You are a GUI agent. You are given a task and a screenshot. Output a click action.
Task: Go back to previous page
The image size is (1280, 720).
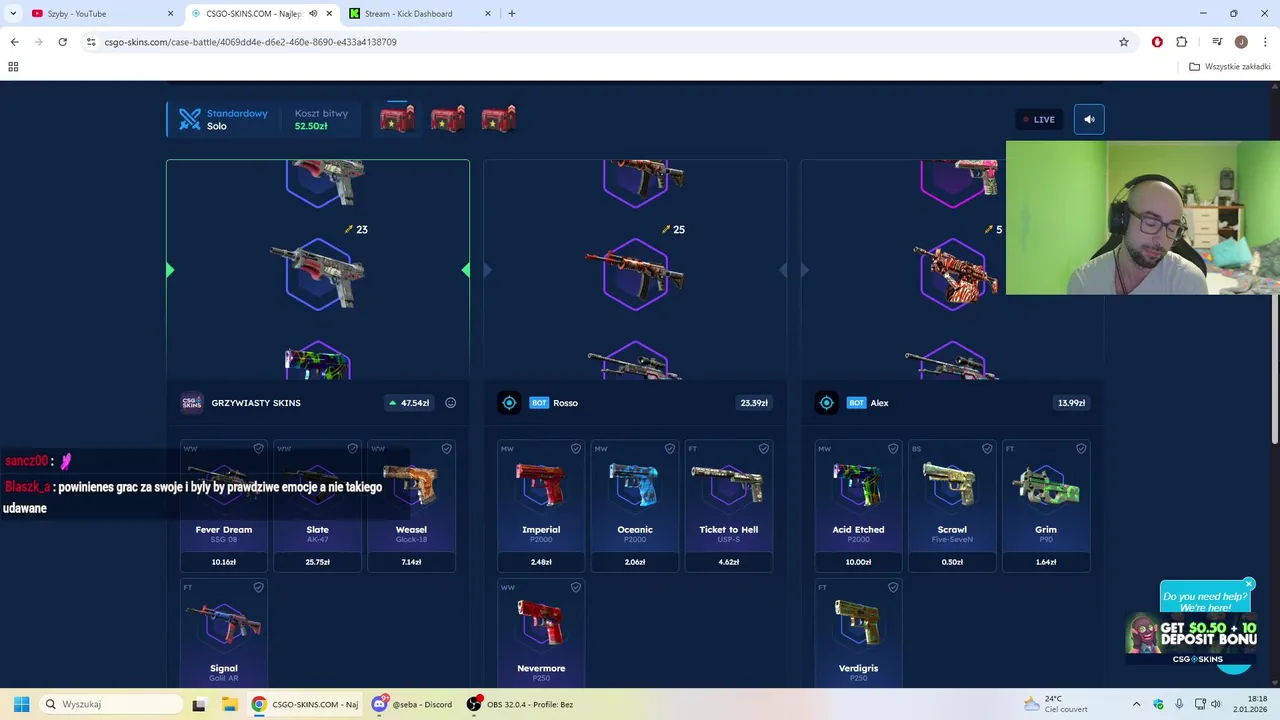(14, 42)
